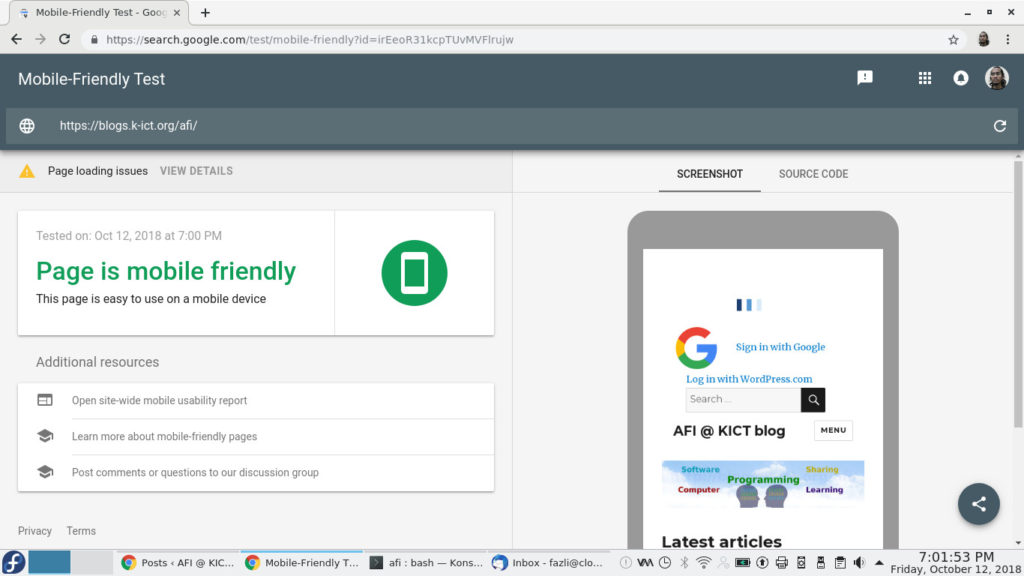The image size is (1024, 576).
Task: Open the Google apps grid
Action: [x=925, y=78]
